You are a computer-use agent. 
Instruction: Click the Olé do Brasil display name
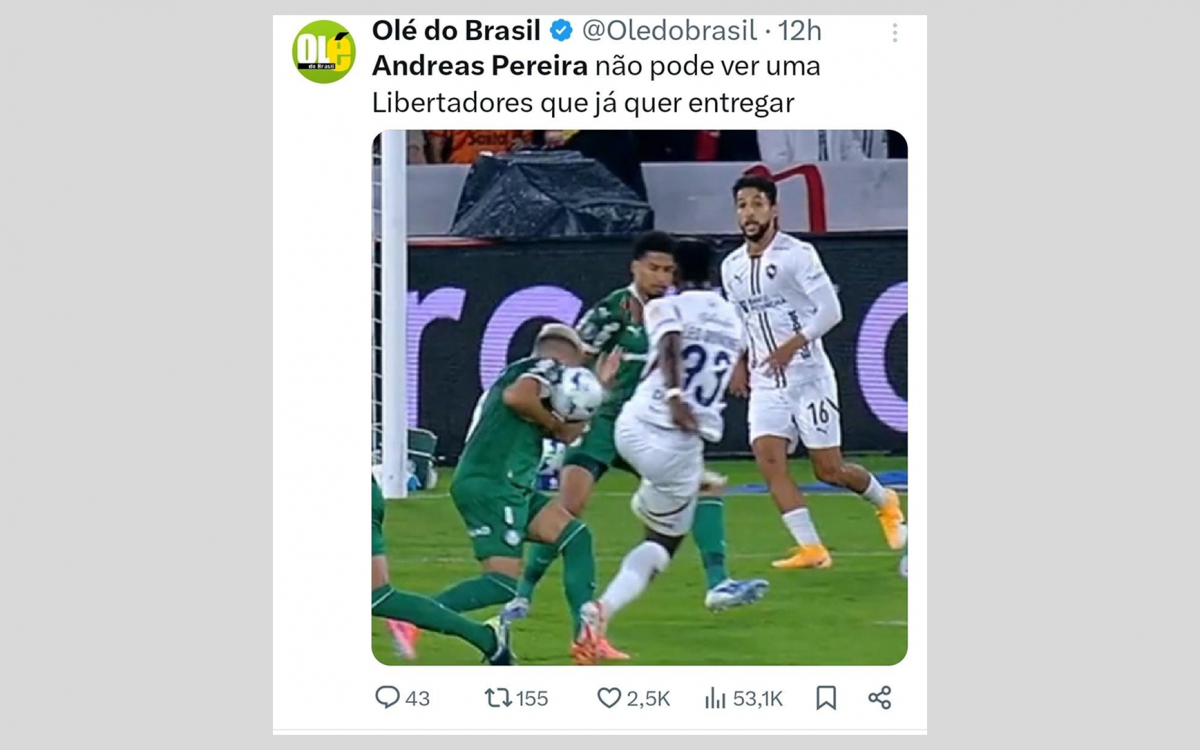tap(456, 31)
